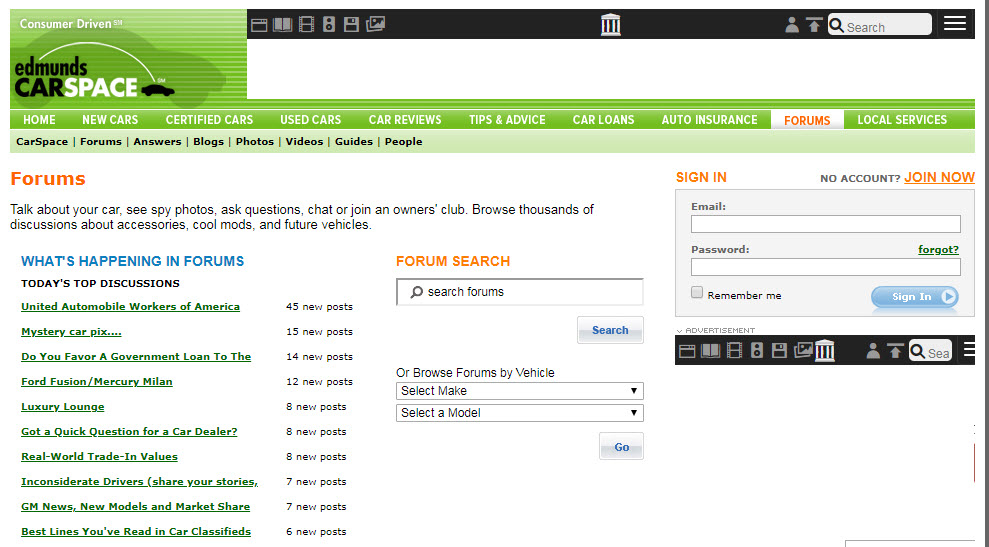
Task: Collapse the Advertisement chevron
Action: click(679, 331)
